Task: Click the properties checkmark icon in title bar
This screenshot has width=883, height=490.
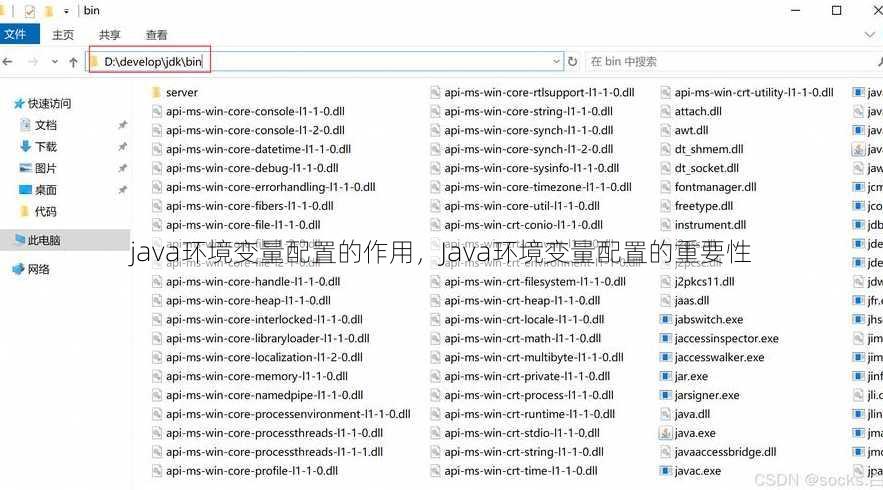Action: click(x=30, y=11)
